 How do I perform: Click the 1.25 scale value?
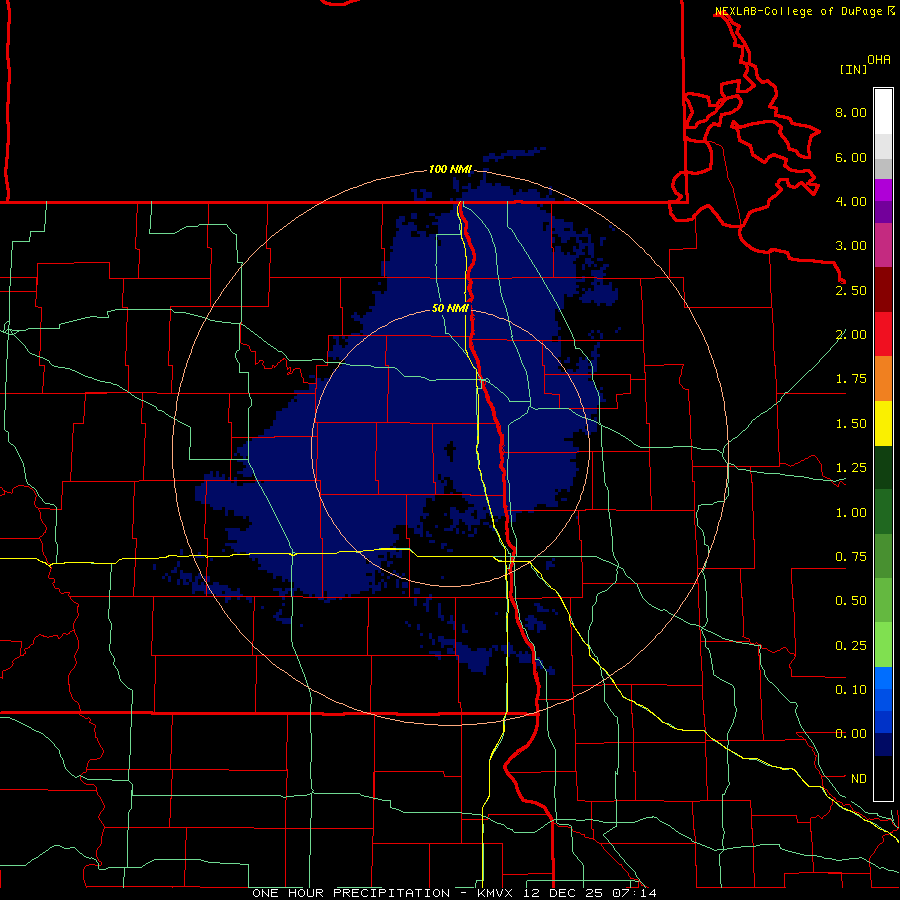coord(851,468)
